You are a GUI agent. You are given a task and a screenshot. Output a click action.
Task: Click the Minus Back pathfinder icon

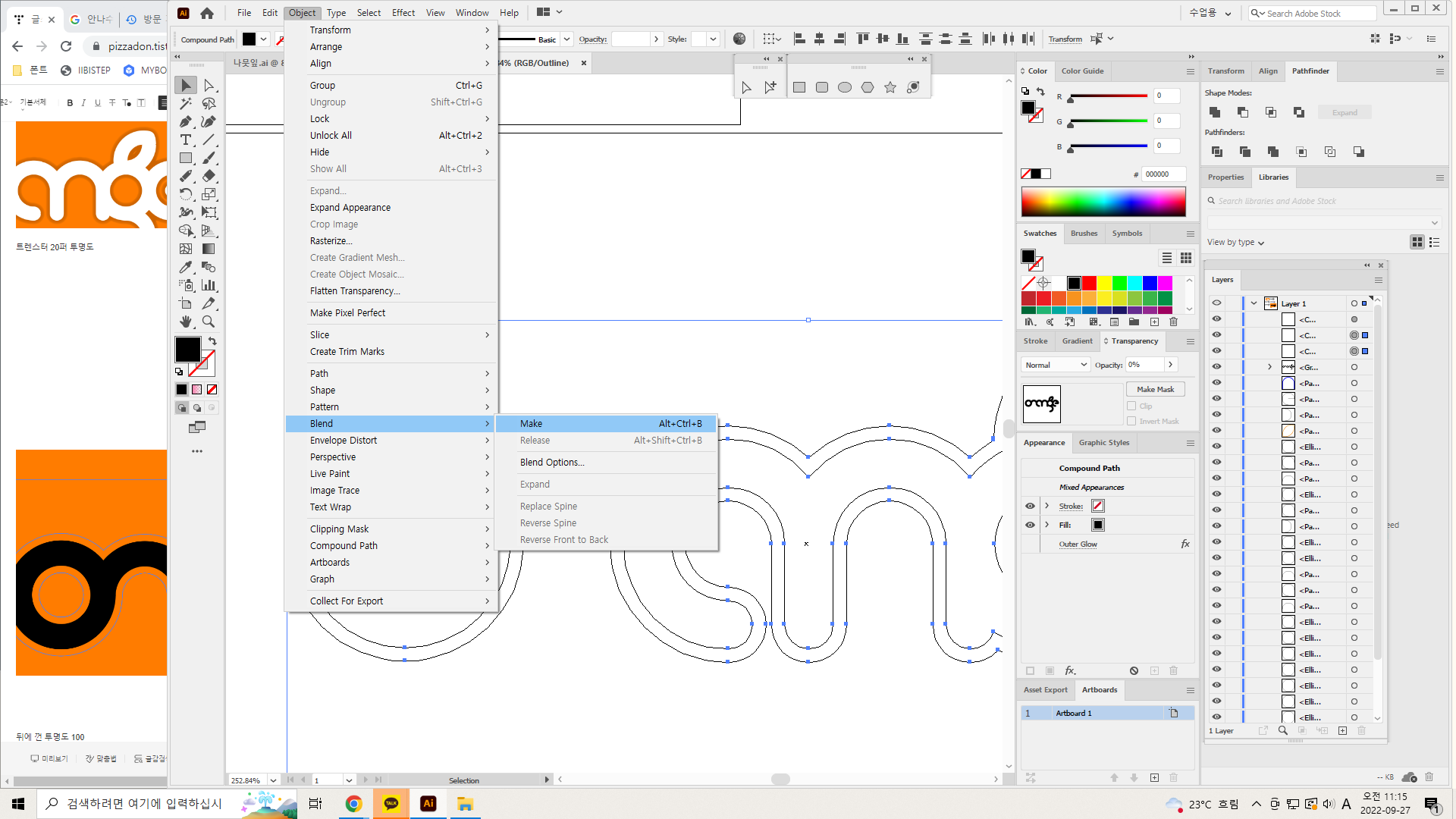point(1358,152)
